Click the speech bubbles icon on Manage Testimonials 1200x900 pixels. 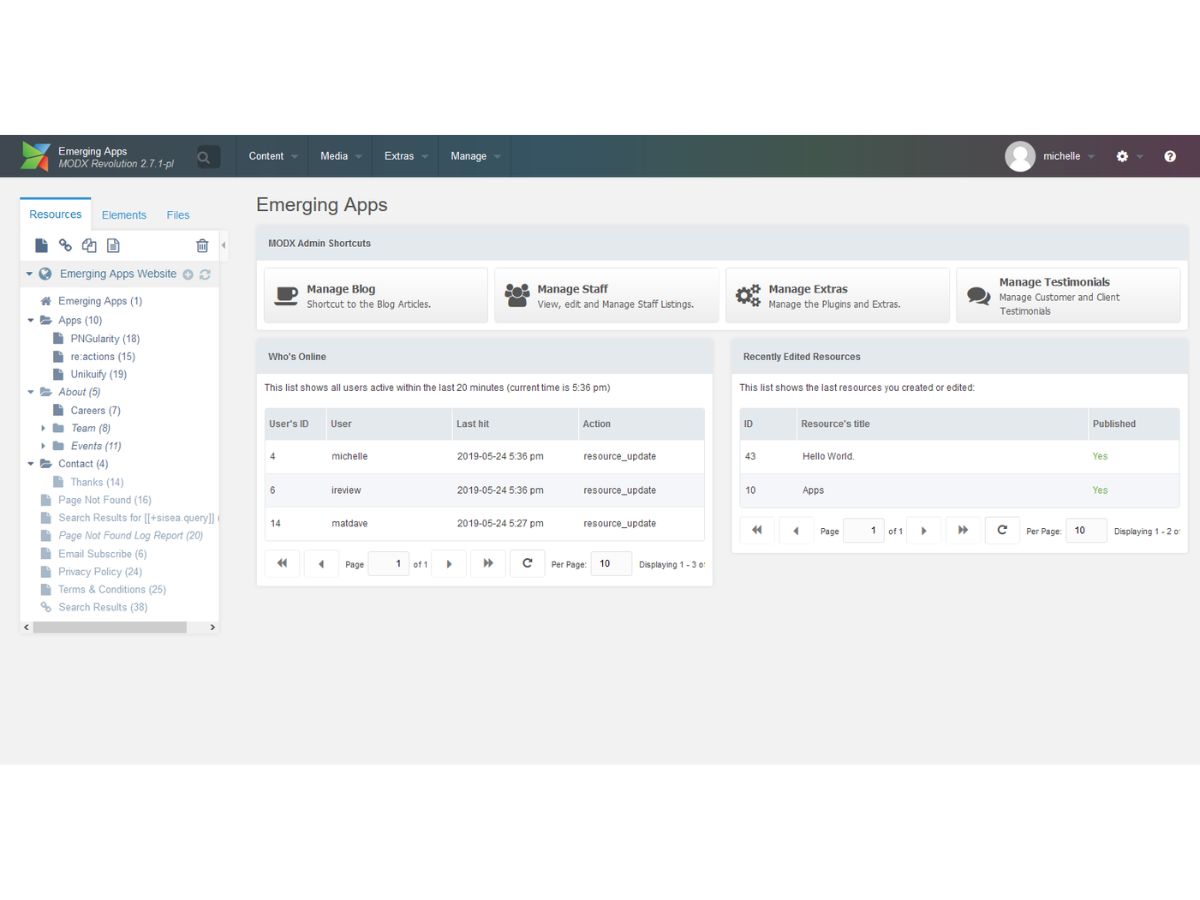(x=979, y=296)
